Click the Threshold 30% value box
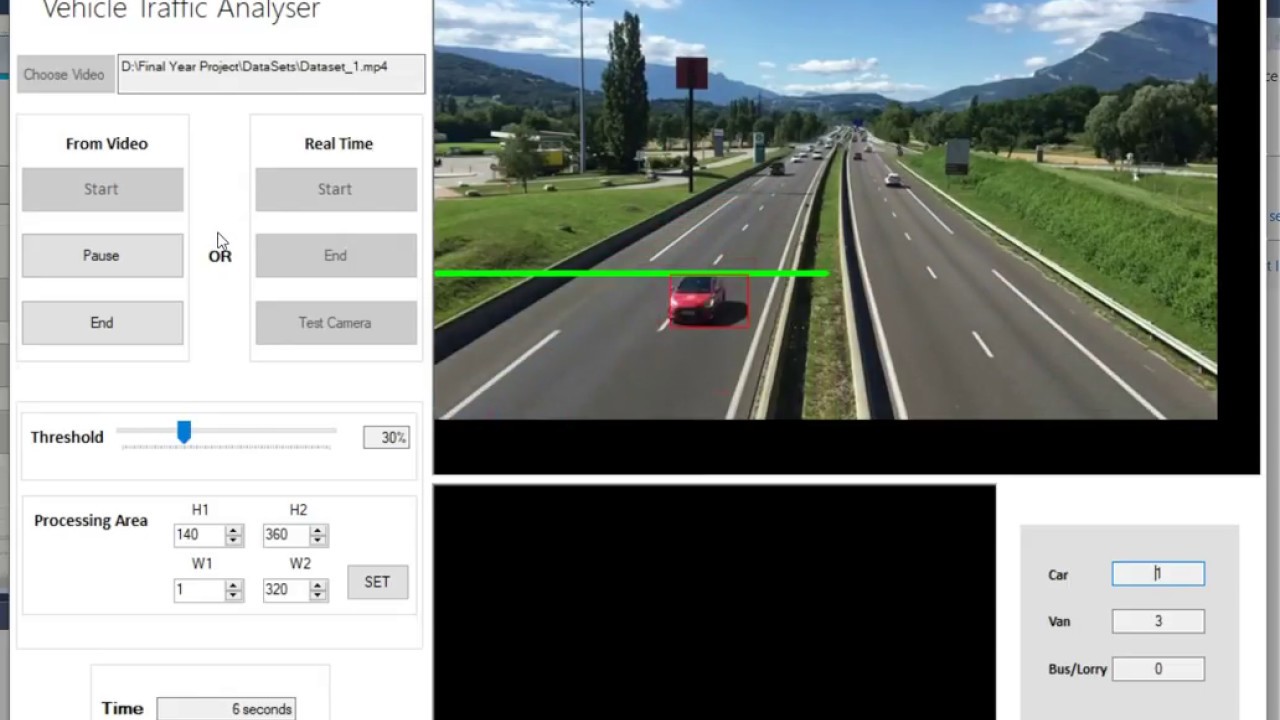1280x720 pixels. pyautogui.click(x=386, y=437)
